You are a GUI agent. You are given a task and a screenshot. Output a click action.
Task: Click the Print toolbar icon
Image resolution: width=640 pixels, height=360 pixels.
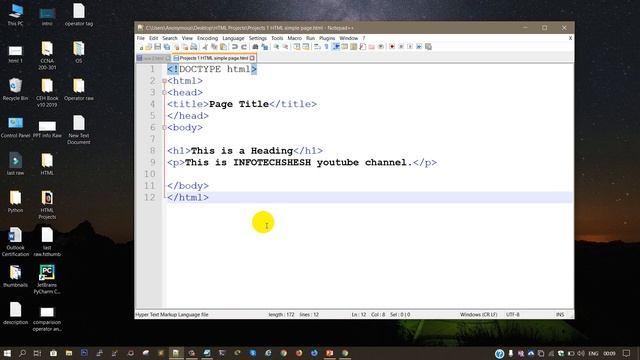(194, 47)
